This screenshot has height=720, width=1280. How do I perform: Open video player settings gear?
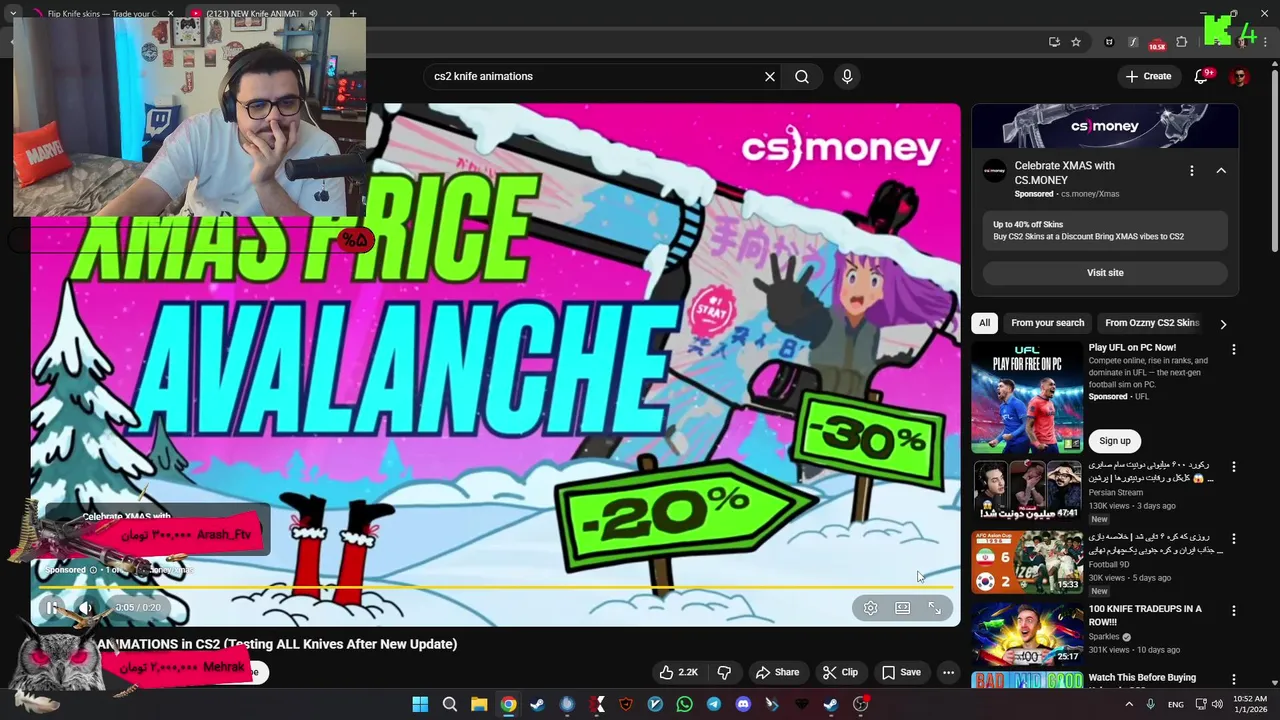pos(870,608)
